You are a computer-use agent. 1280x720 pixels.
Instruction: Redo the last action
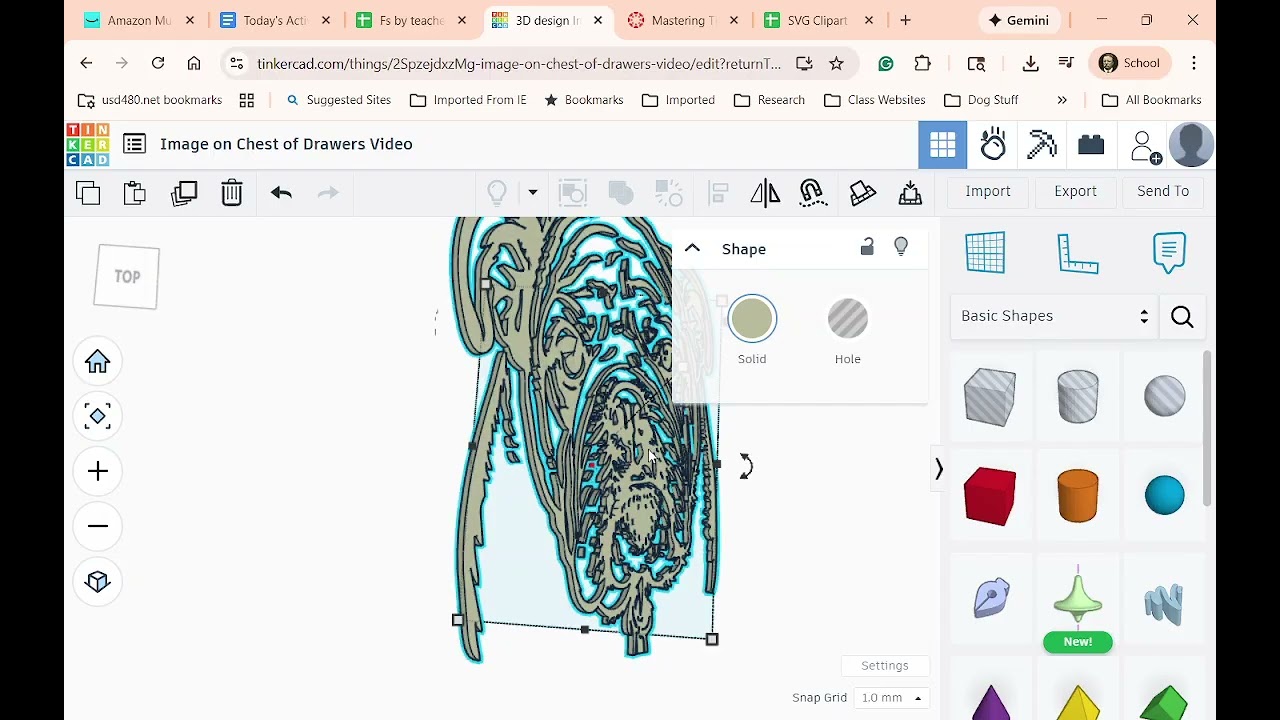pos(328,193)
